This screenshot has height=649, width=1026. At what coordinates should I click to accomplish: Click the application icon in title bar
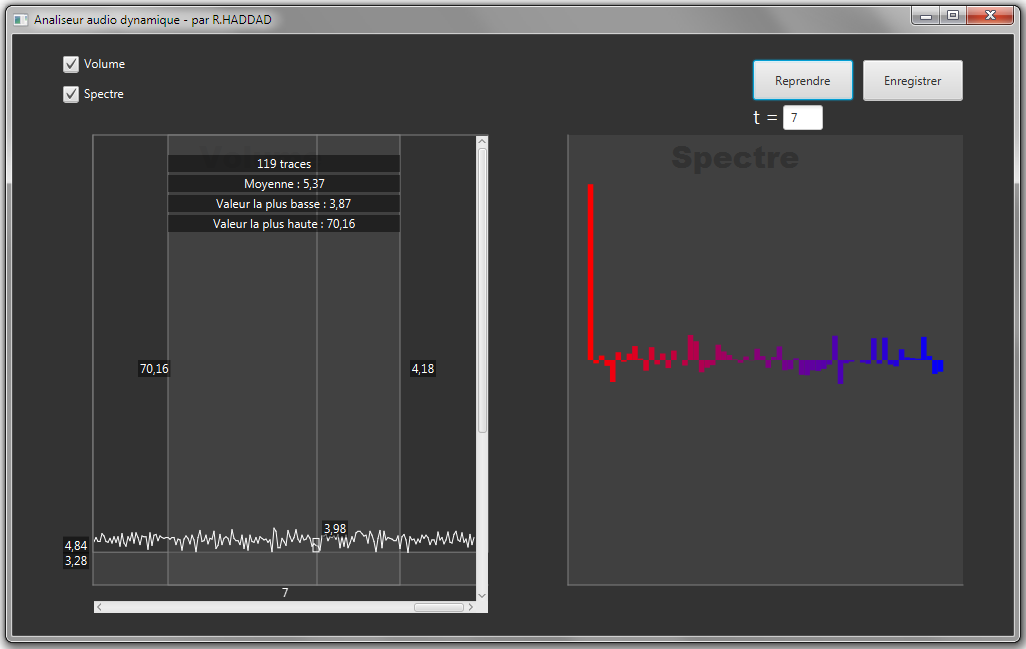pos(21,19)
